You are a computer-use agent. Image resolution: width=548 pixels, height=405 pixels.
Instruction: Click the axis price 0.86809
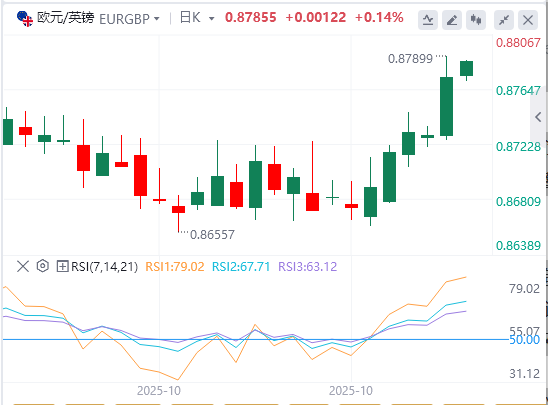[x=518, y=202]
